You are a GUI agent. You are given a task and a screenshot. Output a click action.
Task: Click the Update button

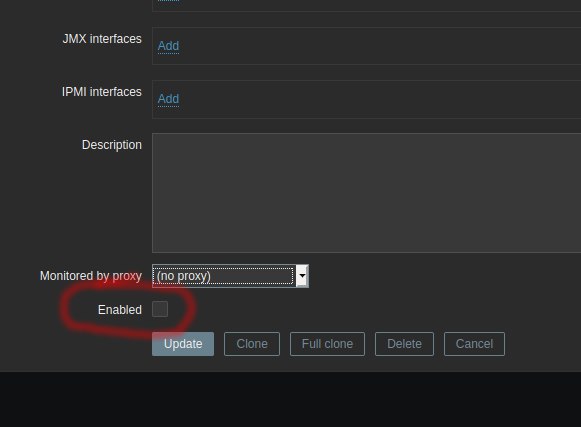pyautogui.click(x=183, y=344)
